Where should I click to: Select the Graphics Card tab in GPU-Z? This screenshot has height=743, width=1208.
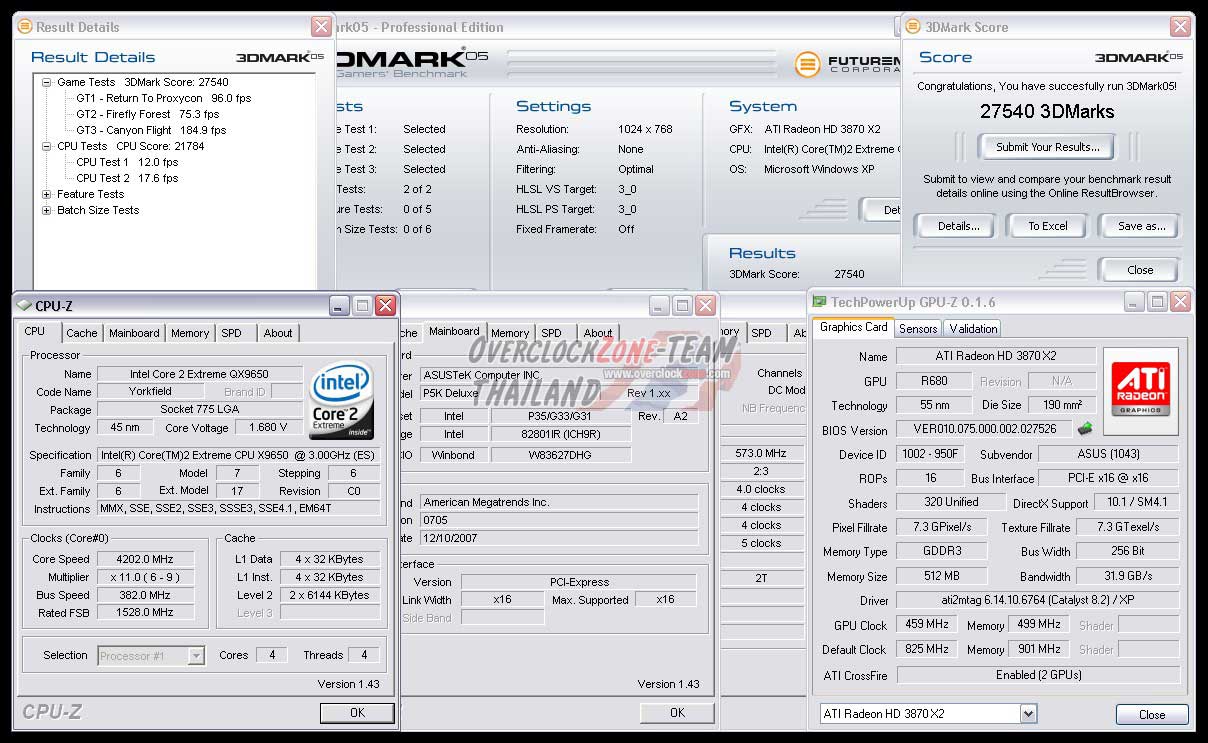pyautogui.click(x=854, y=327)
